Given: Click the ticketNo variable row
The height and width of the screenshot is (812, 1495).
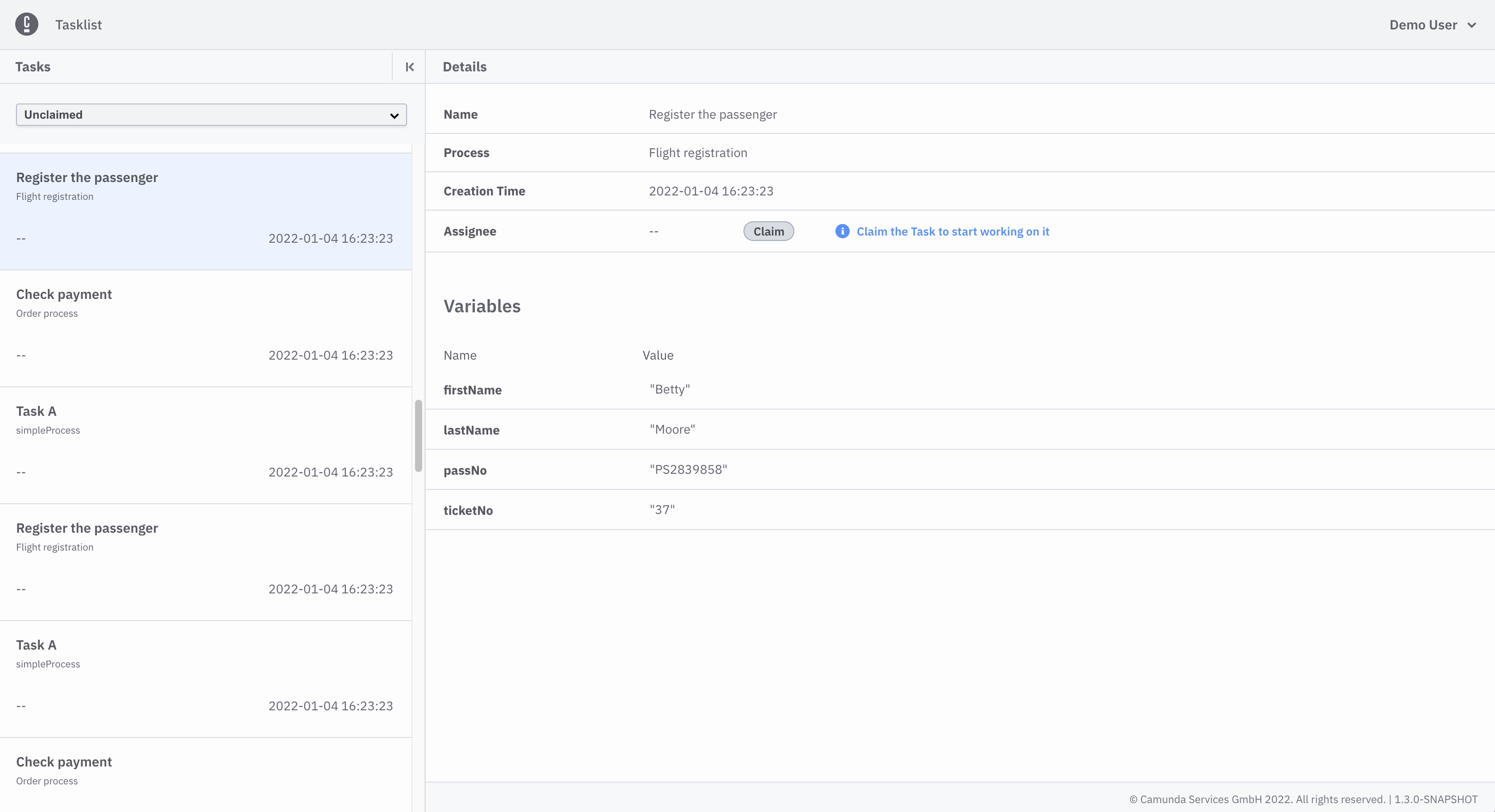Looking at the screenshot, I should 959,510.
